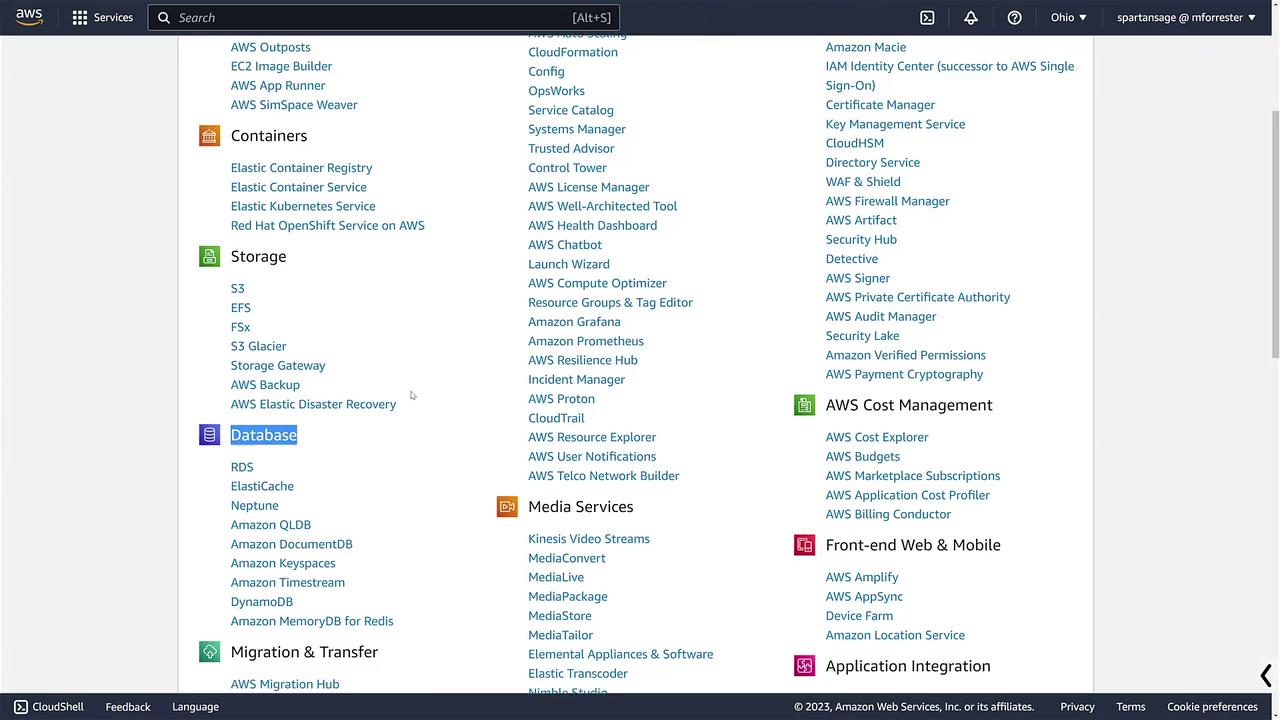
Task: Open the EFS service link
Action: [x=241, y=308]
